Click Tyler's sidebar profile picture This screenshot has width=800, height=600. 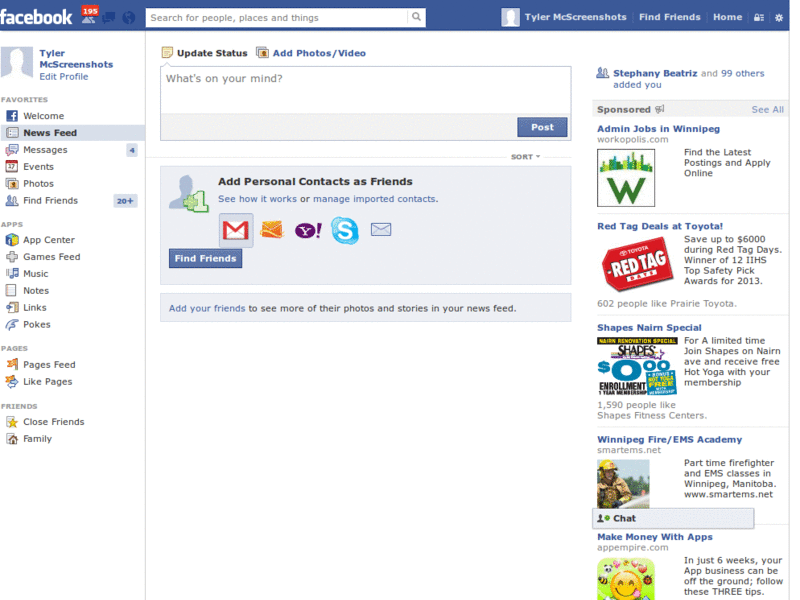17,62
